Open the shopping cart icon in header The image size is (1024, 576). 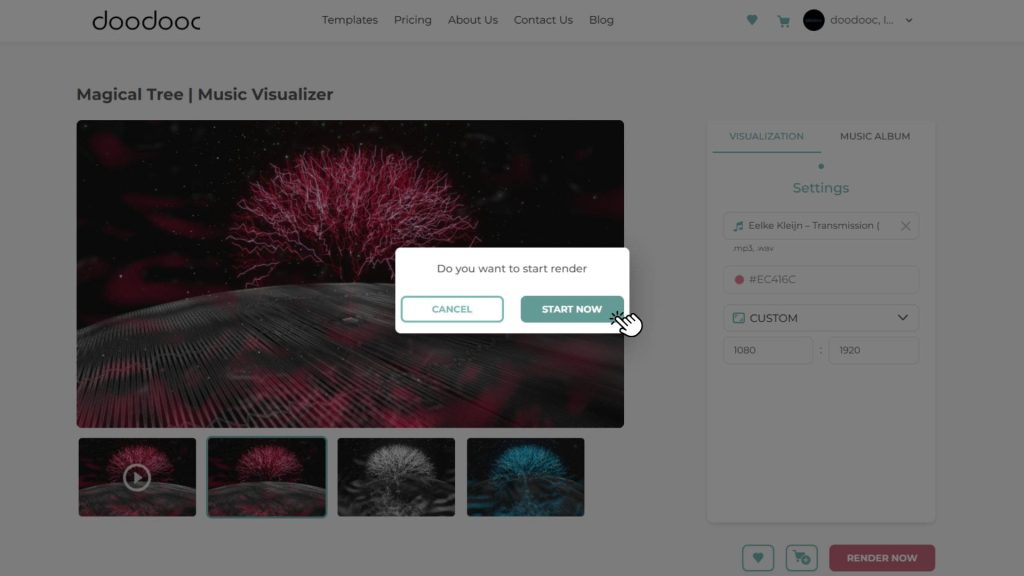[x=784, y=20]
